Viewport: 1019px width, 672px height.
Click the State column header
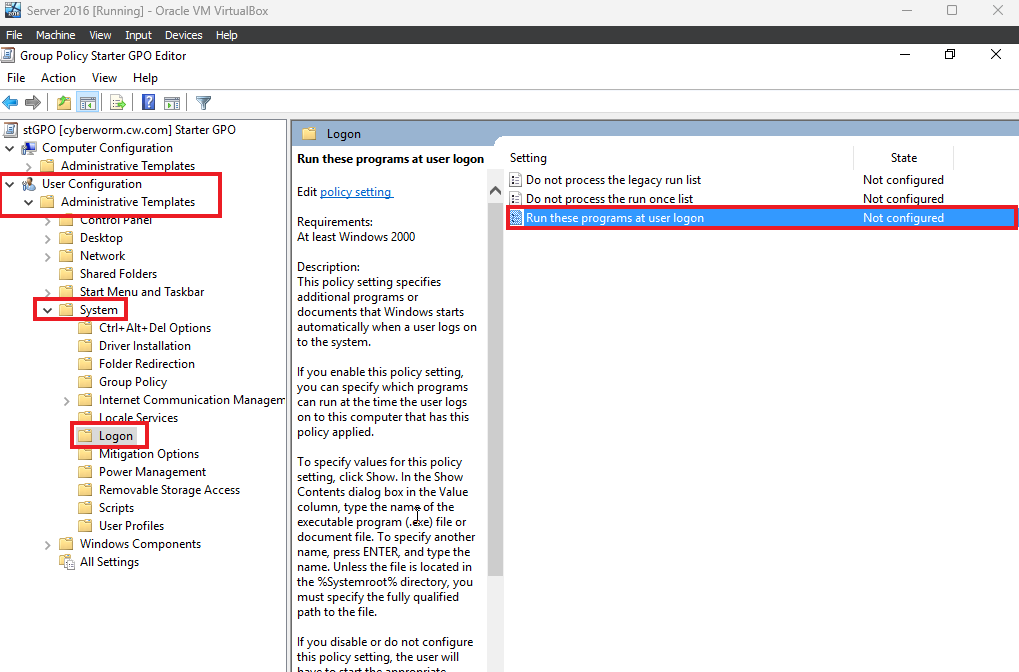(x=903, y=158)
